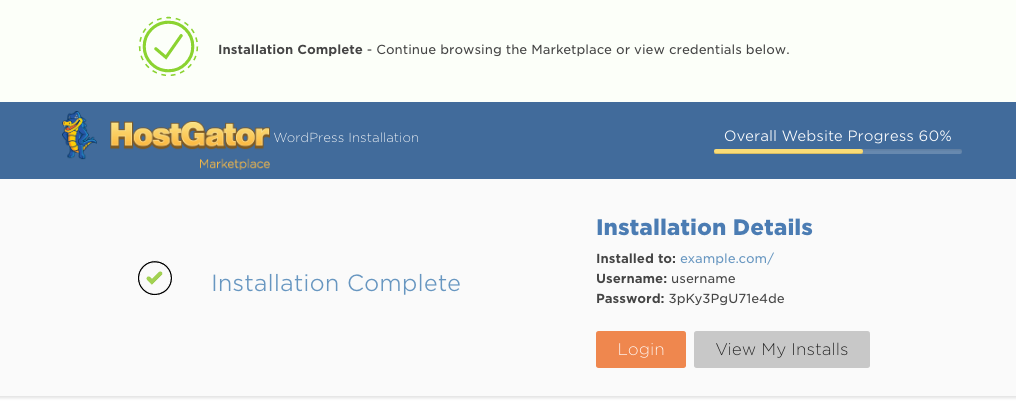The width and height of the screenshot is (1016, 407).
Task: Click the yellow filled portion of progress bar
Action: point(789,152)
